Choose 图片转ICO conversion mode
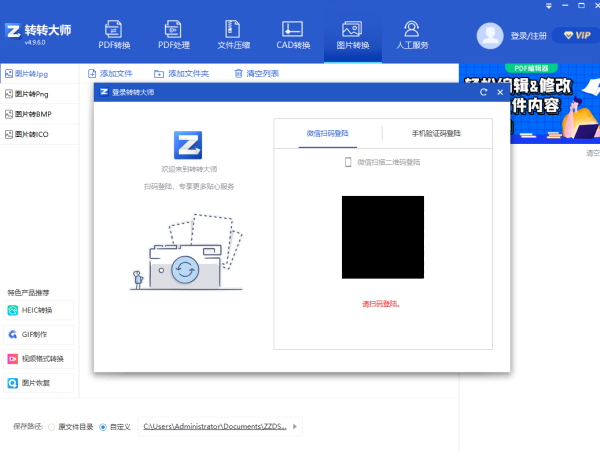This screenshot has width=600, height=452. click(x=40, y=133)
